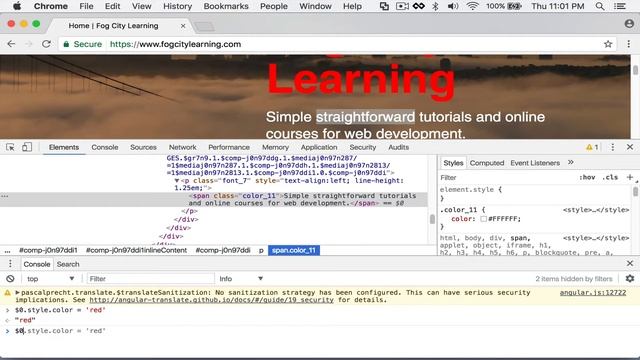
Task: Select the Event Listeners tab
Action: [x=535, y=163]
